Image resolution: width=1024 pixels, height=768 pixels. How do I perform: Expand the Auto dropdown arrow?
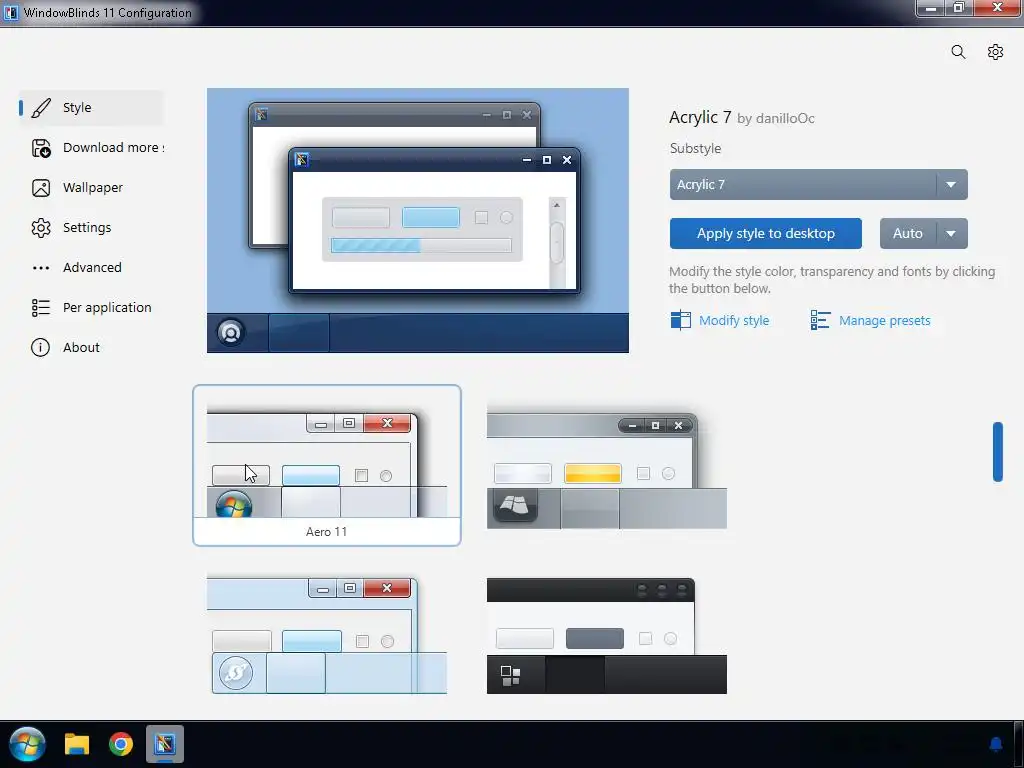click(x=952, y=233)
